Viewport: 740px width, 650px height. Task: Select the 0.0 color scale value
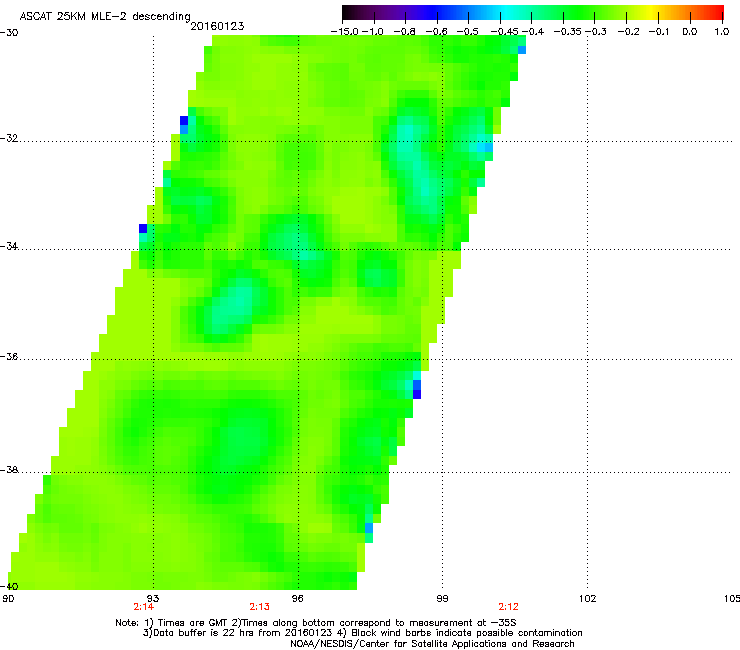click(x=690, y=32)
